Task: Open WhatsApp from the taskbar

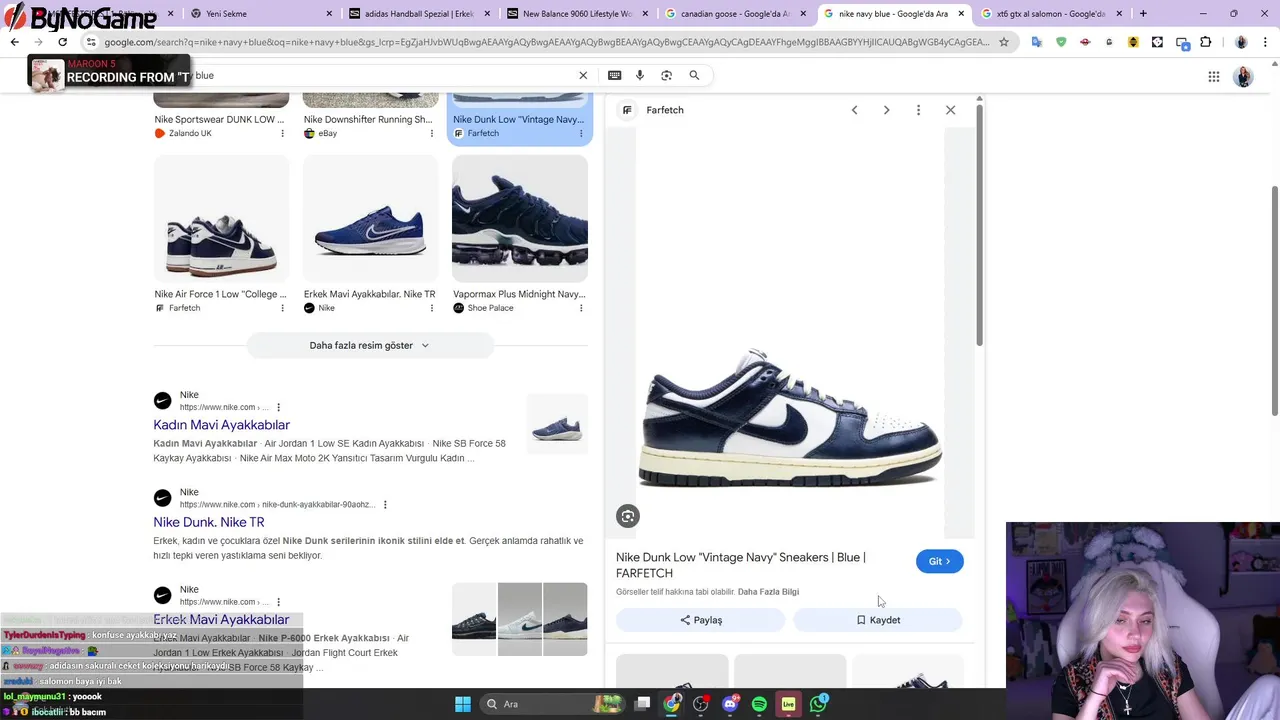Action: pyautogui.click(x=818, y=704)
